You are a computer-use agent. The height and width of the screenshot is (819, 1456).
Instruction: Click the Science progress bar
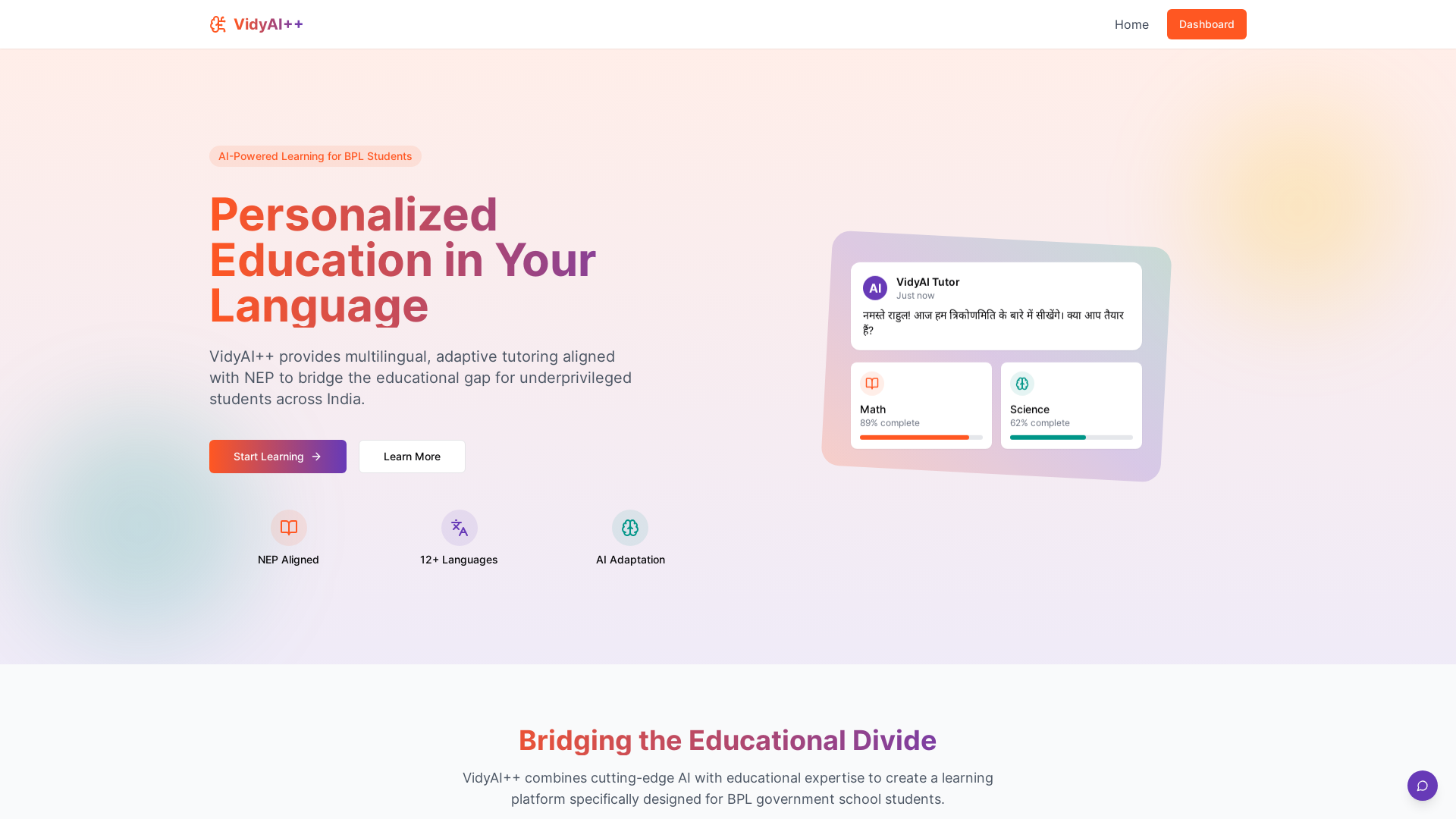[1072, 438]
